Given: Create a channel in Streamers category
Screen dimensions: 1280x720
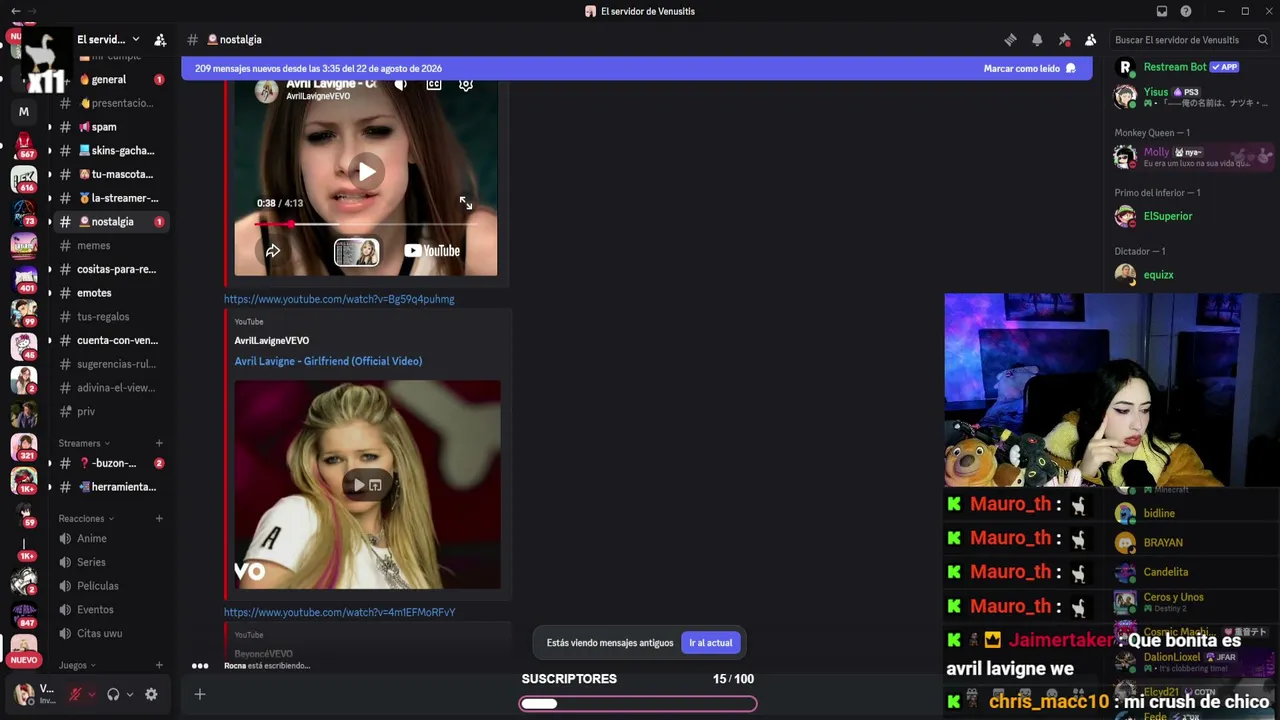Looking at the screenshot, I should coord(159,443).
